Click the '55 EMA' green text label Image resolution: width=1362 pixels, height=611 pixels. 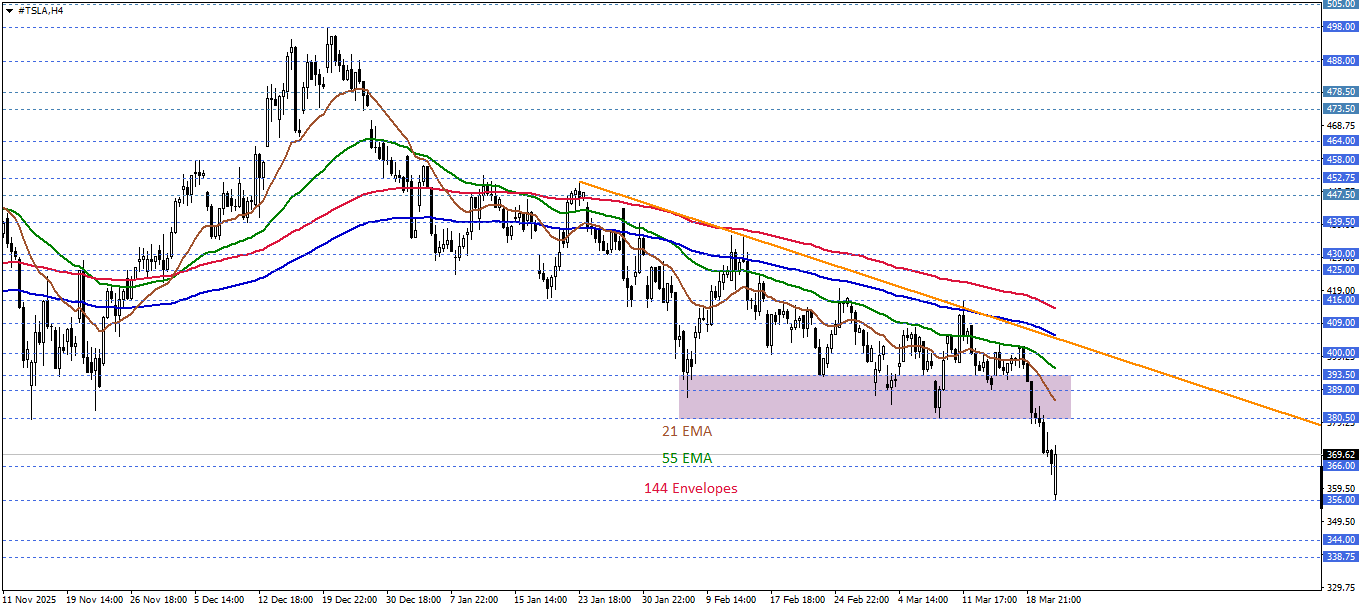pos(686,459)
